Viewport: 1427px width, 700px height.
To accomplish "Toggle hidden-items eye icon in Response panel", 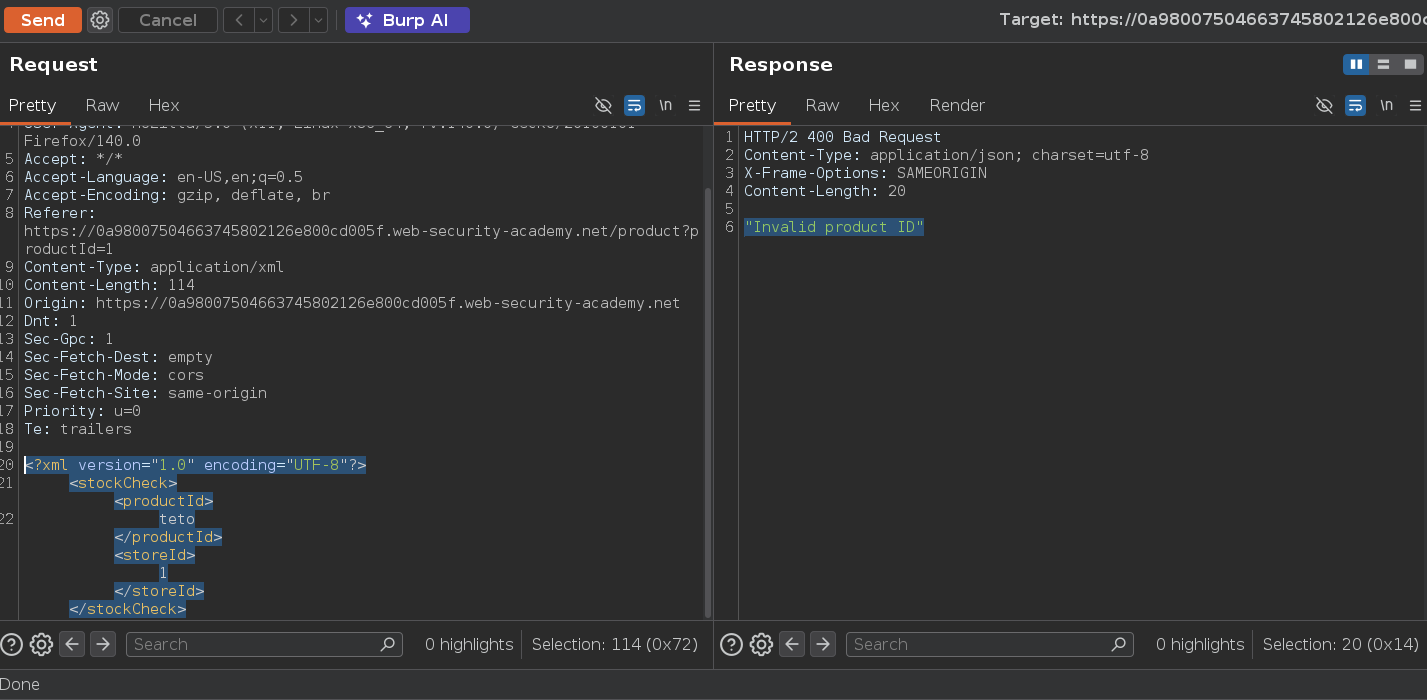I will [x=1324, y=105].
